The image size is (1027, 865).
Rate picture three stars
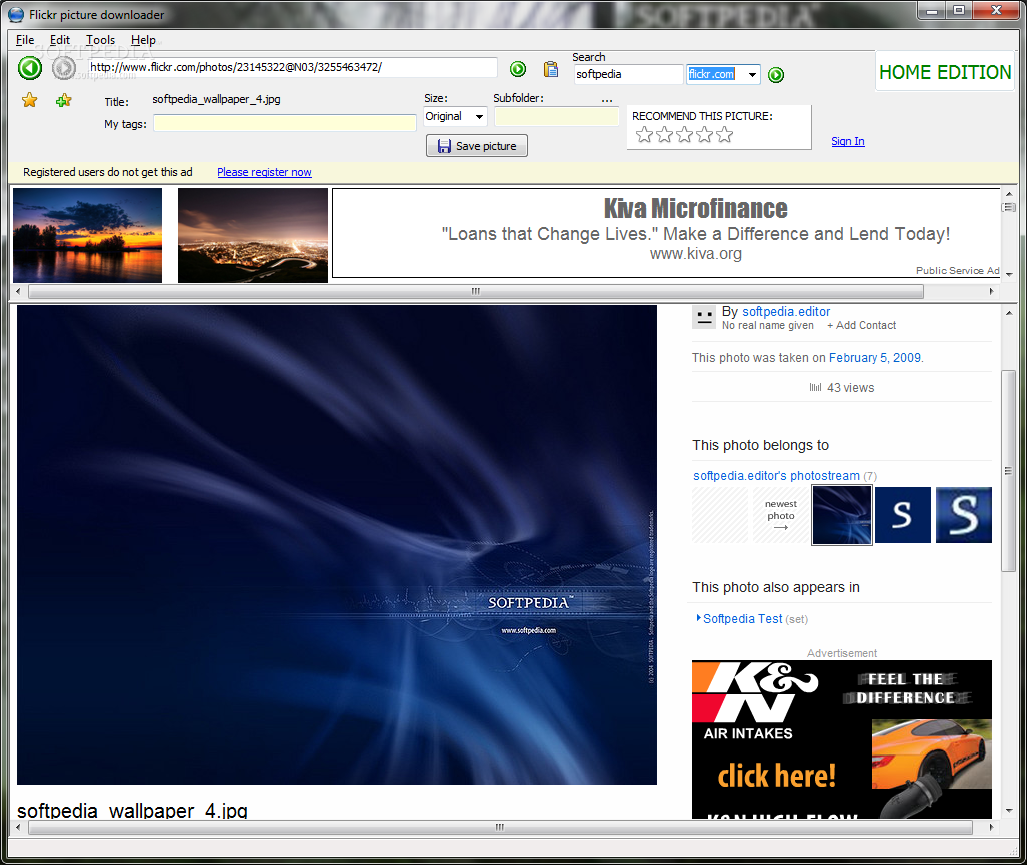point(684,135)
